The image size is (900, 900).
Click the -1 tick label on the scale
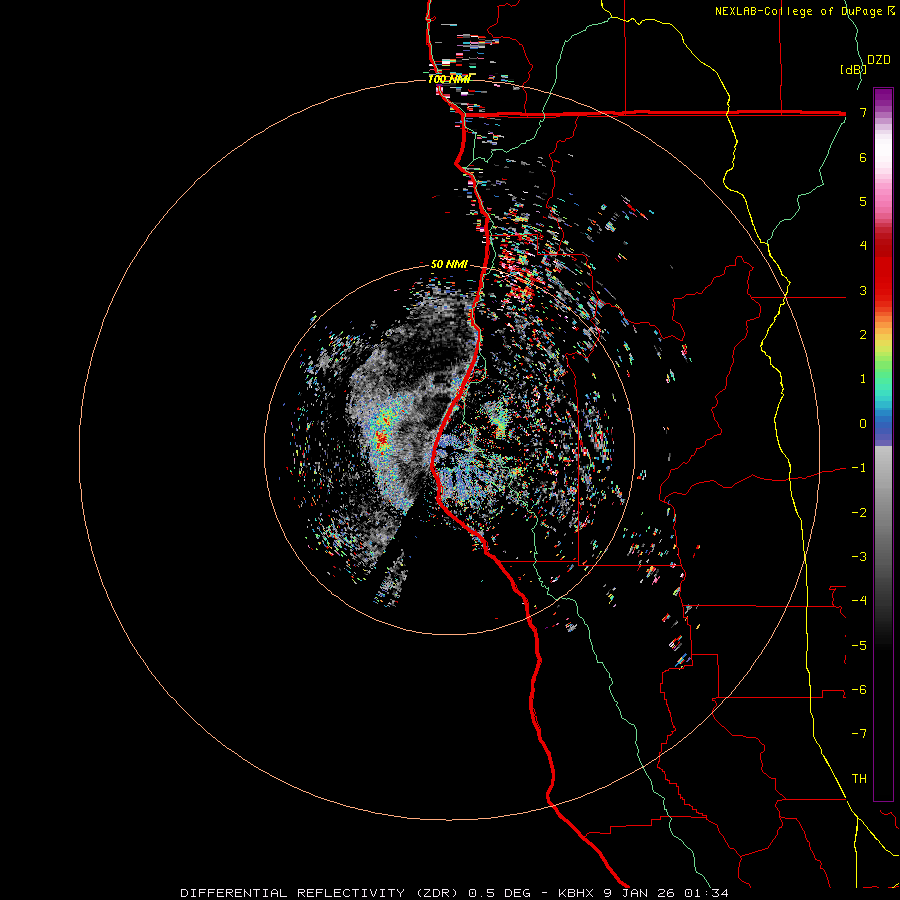tap(859, 468)
